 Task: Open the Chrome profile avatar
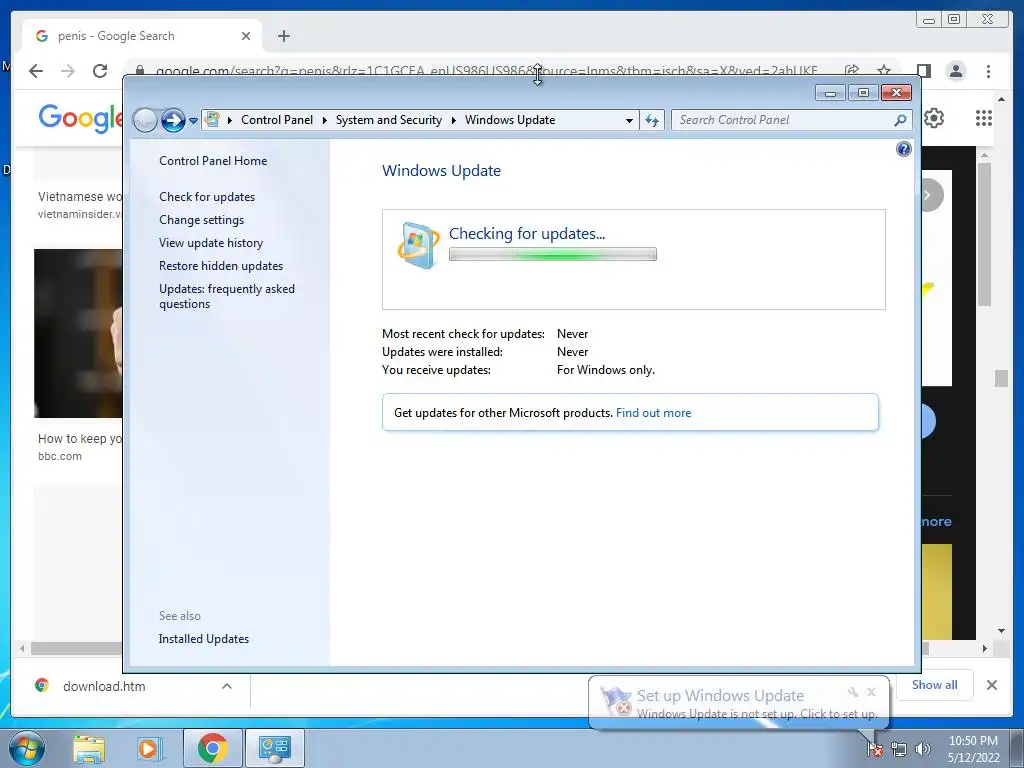click(x=955, y=71)
